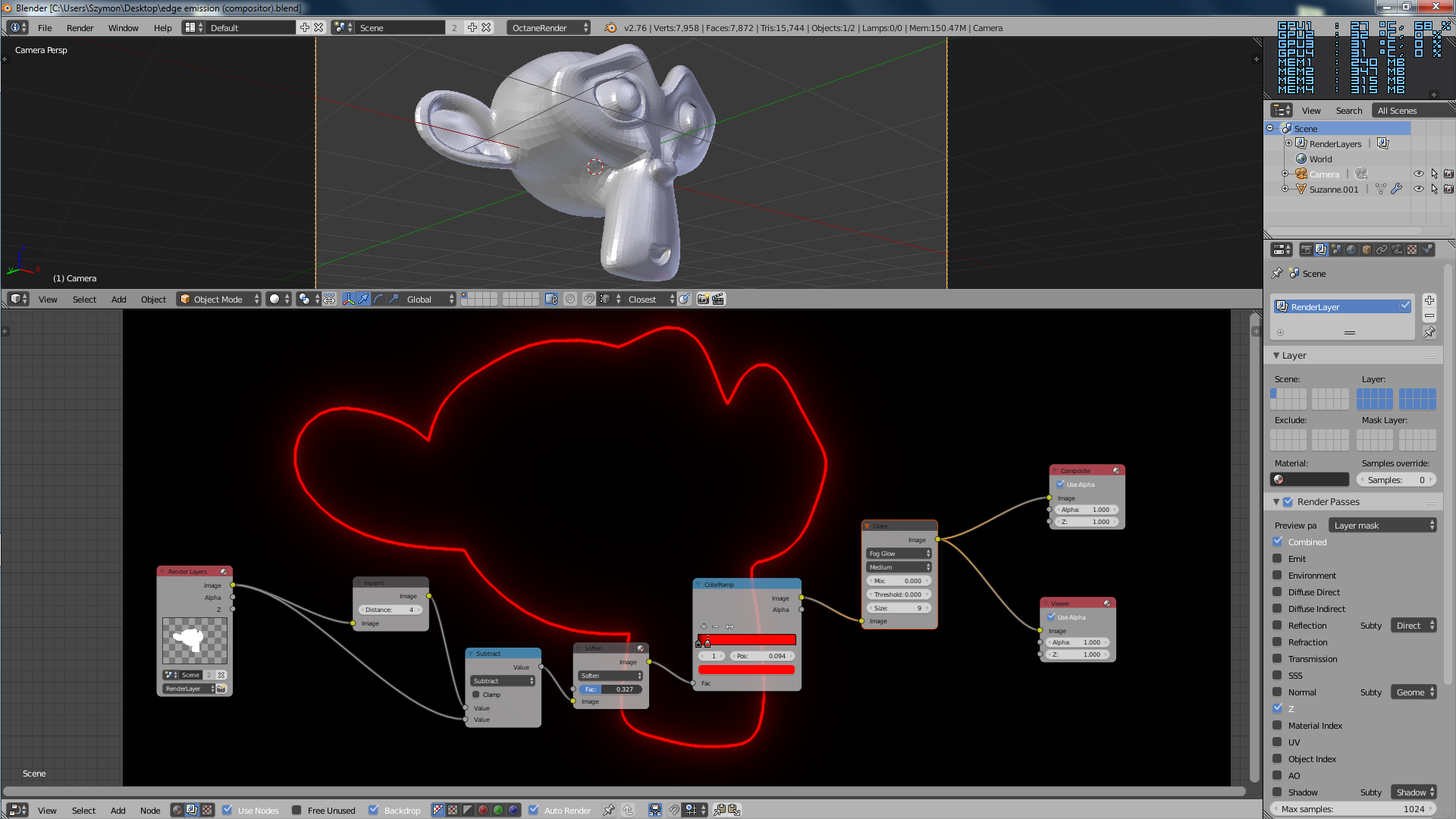Open the Render properties camera tab
This screenshot has width=1456, height=819.
(1306, 249)
